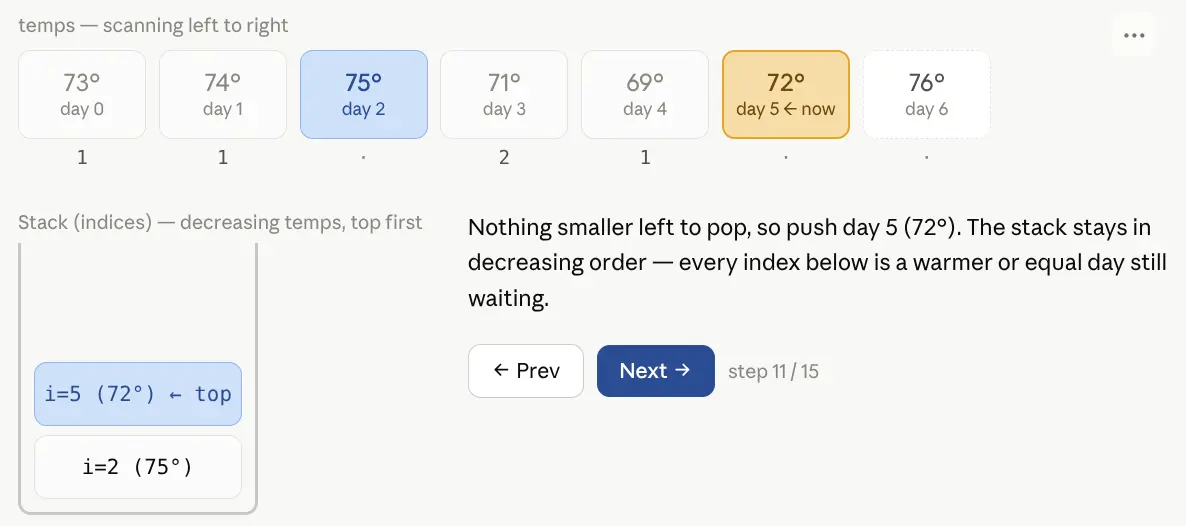Click the 'temps — scanning left to right' heading
The height and width of the screenshot is (526, 1186).
pos(153,26)
